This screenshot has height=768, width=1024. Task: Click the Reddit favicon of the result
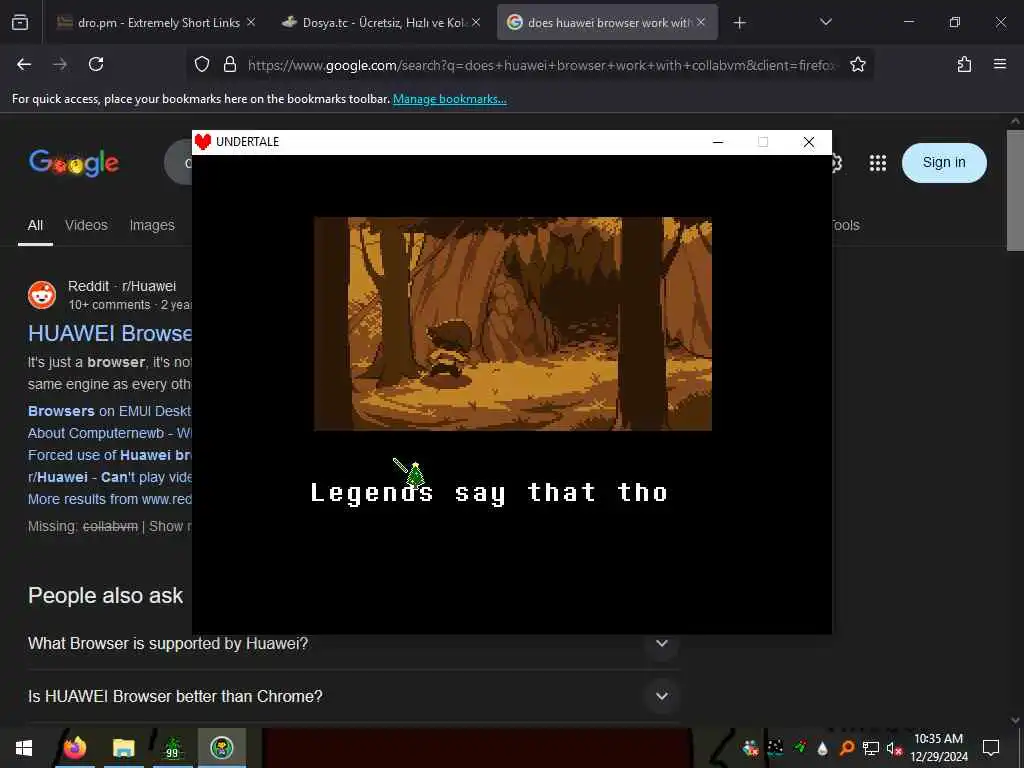42,295
